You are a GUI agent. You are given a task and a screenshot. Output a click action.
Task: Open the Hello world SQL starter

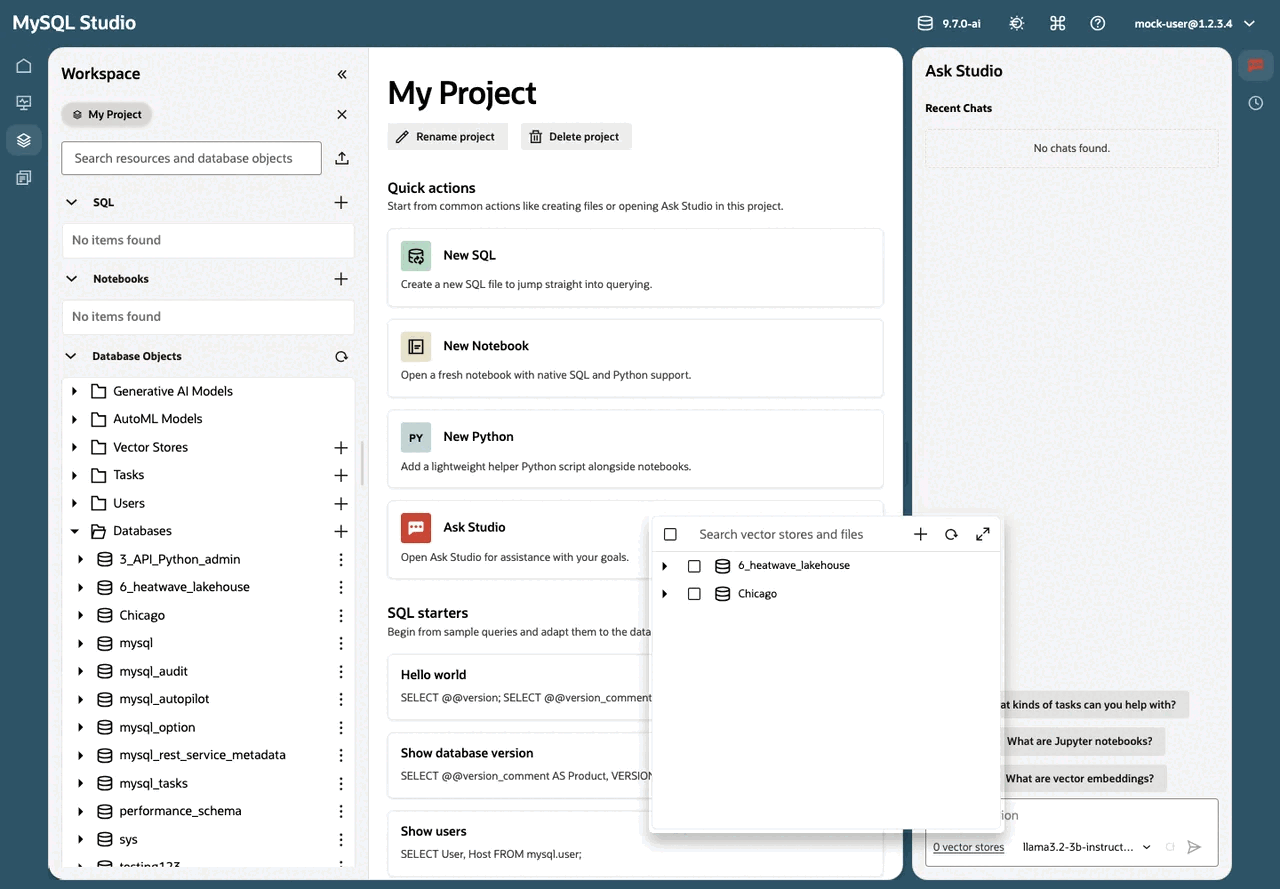[519, 687]
